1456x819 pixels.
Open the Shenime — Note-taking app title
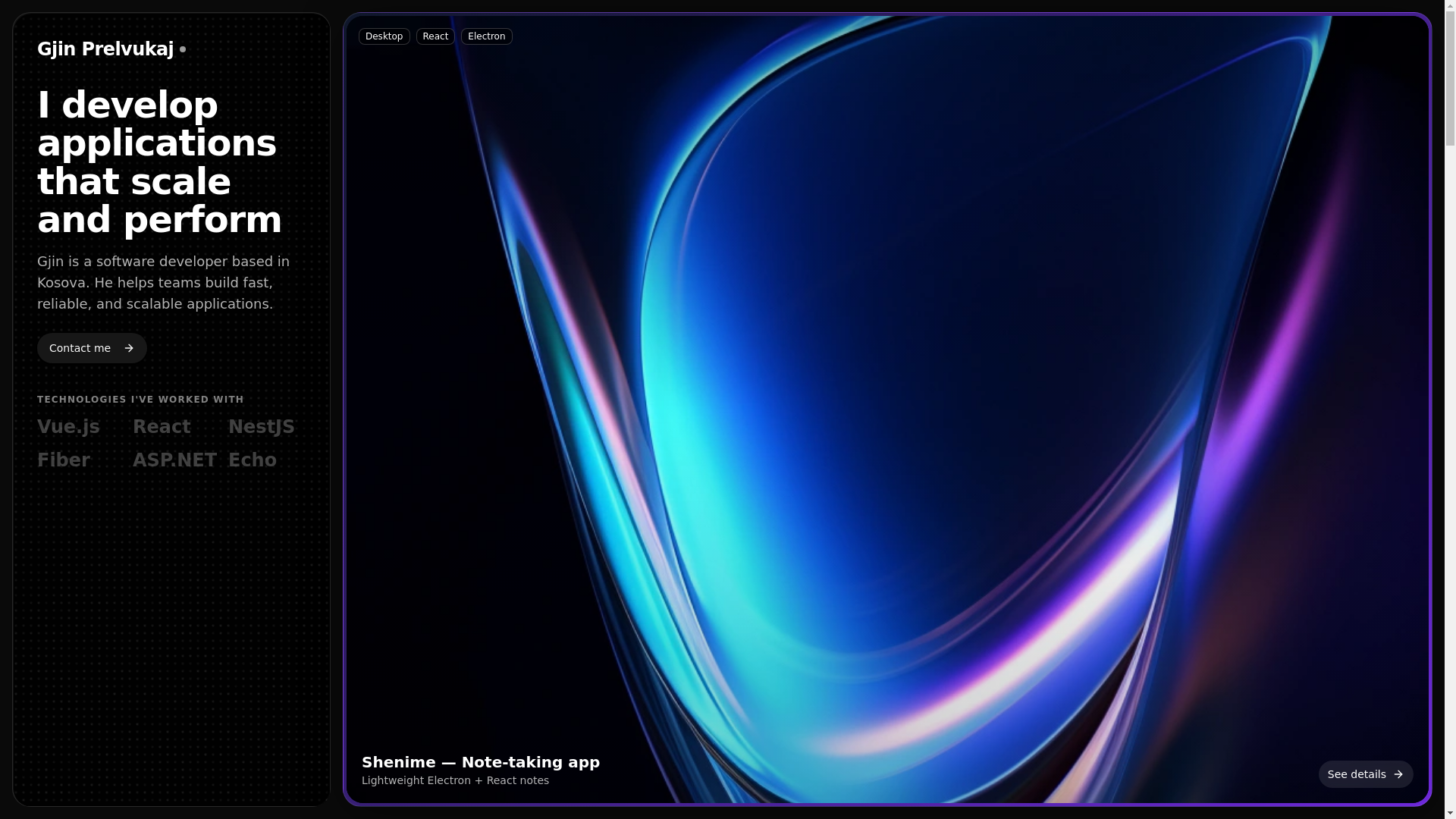[x=481, y=762]
